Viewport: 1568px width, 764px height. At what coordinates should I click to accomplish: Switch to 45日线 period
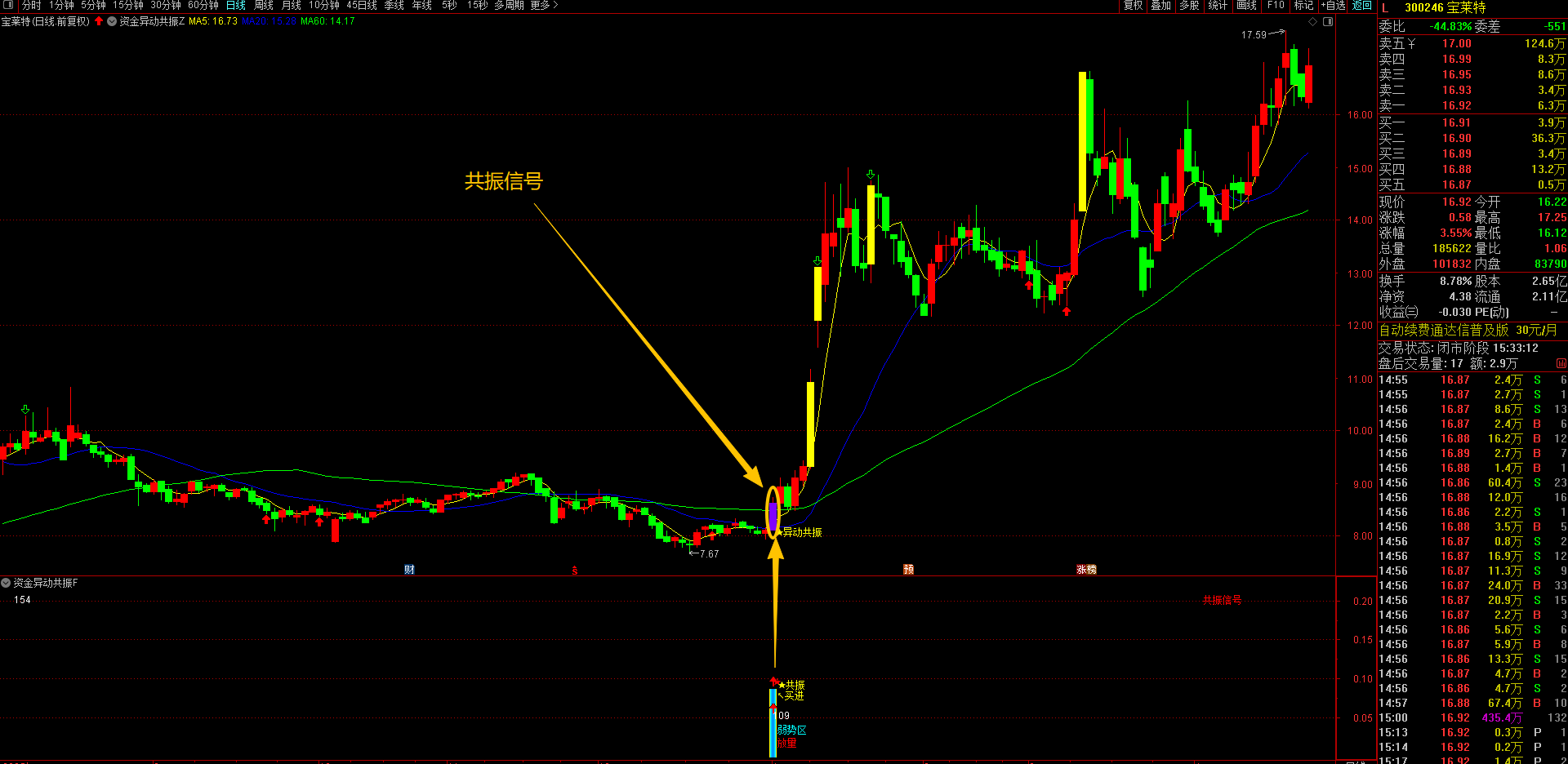362,5
